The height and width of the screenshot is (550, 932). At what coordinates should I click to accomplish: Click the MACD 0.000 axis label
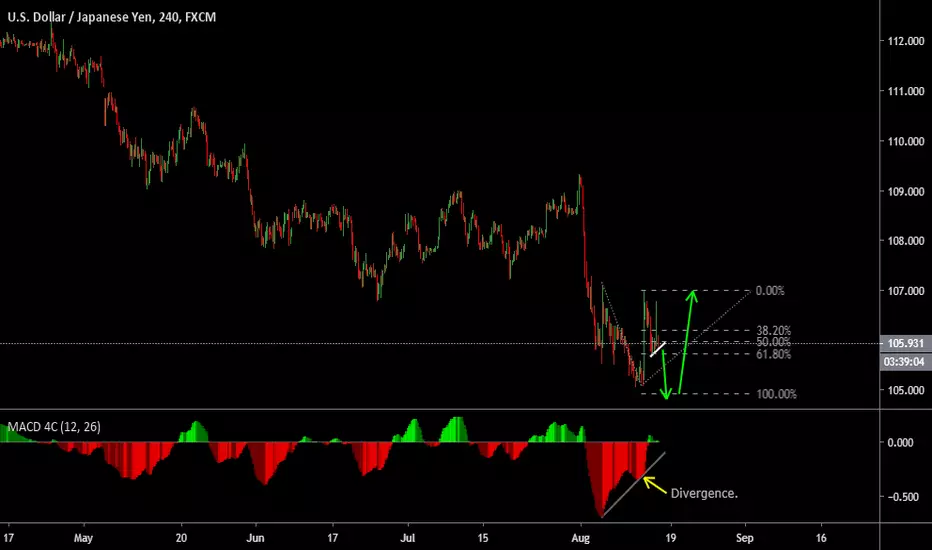(900, 442)
